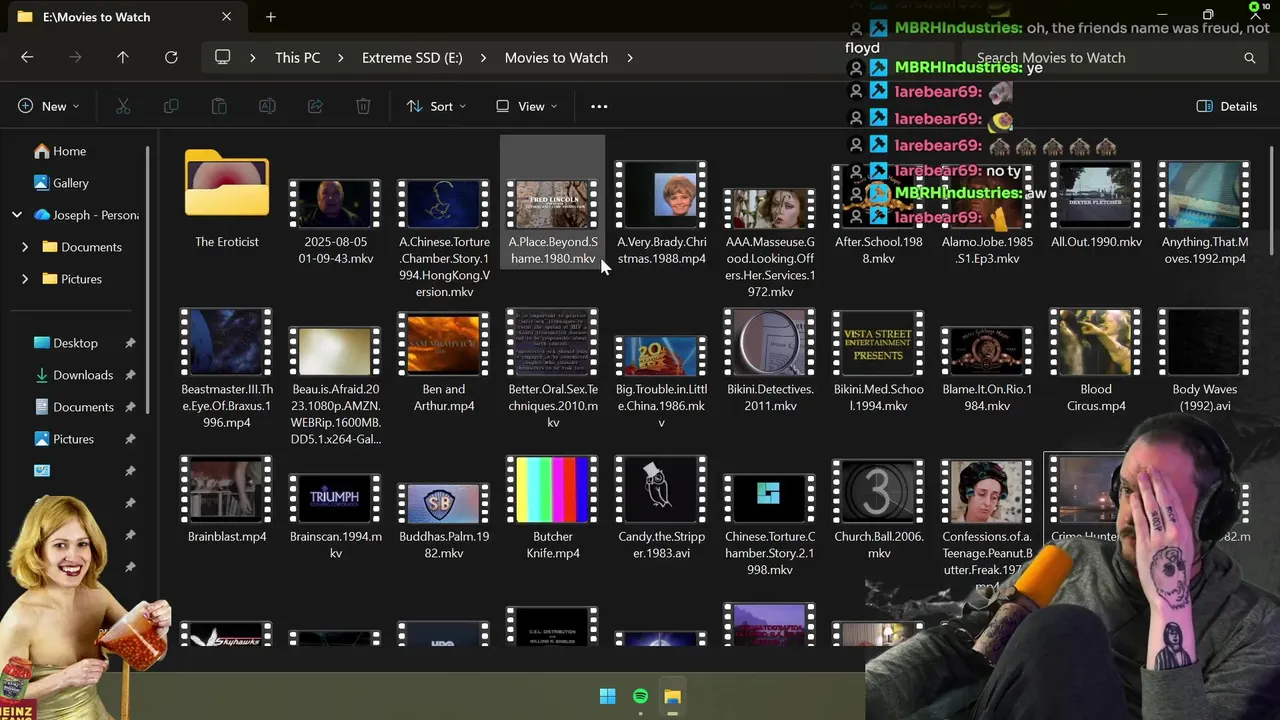
Task: Click the Rename icon in toolbar
Action: (267, 106)
